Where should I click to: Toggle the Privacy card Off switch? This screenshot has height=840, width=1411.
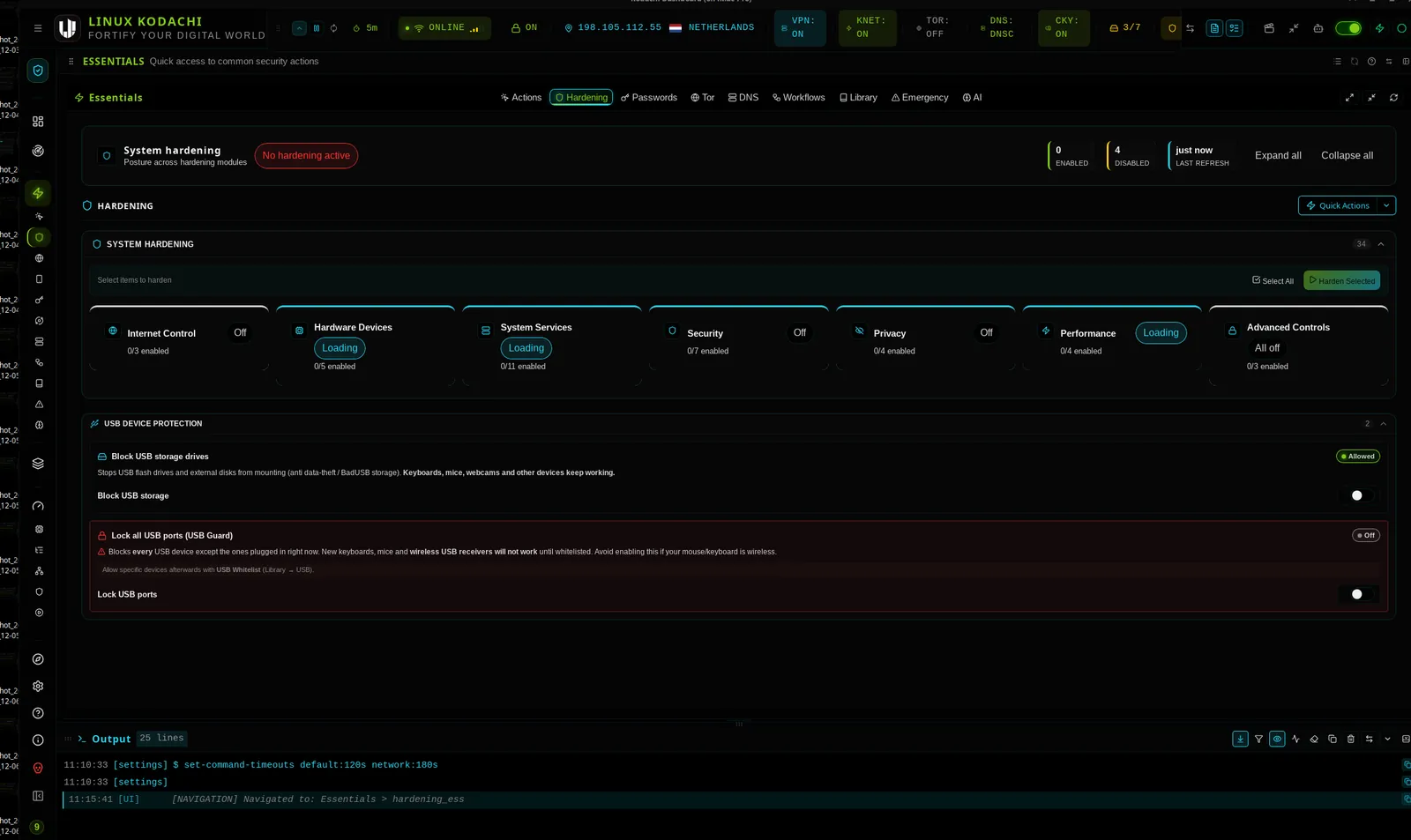click(x=986, y=333)
